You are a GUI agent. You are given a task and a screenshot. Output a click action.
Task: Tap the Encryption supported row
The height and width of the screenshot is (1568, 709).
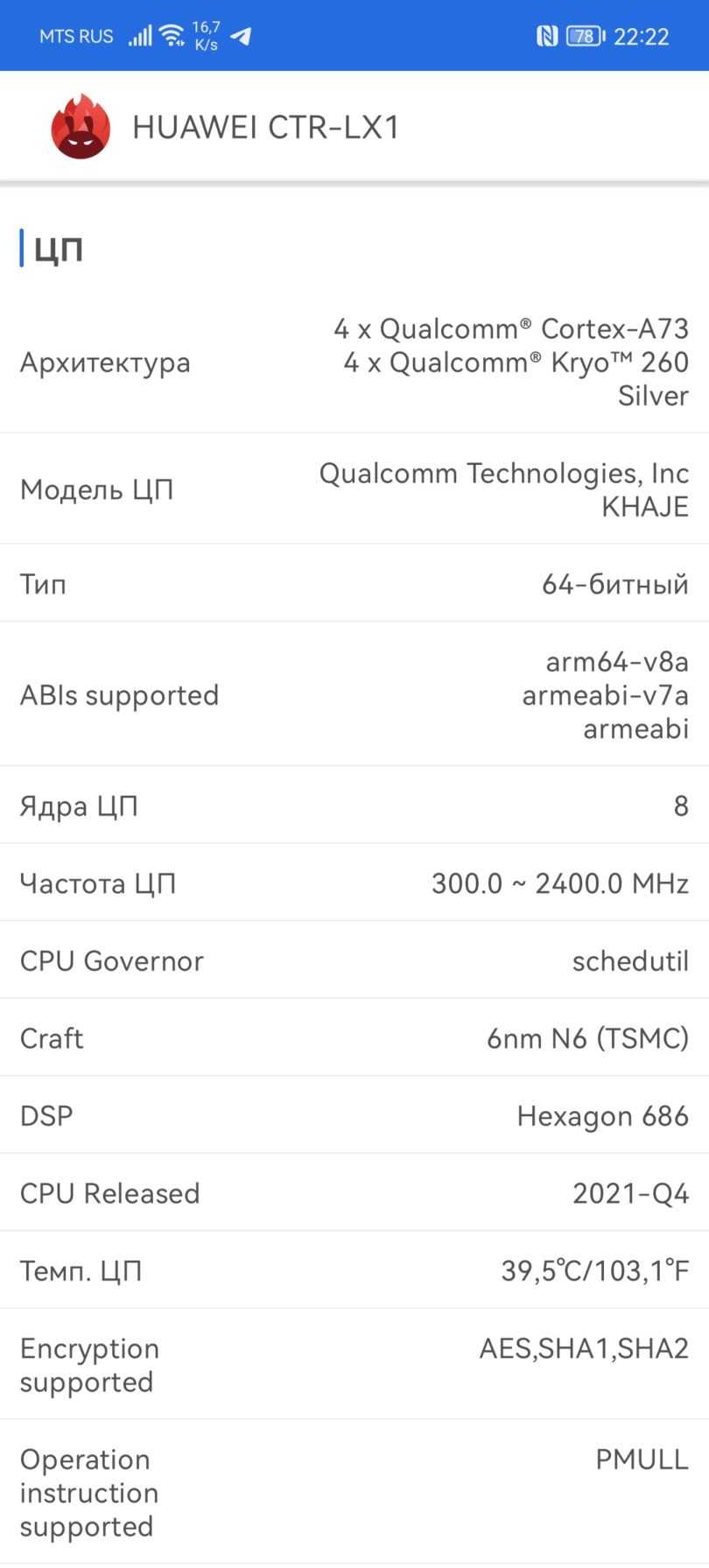click(354, 1365)
